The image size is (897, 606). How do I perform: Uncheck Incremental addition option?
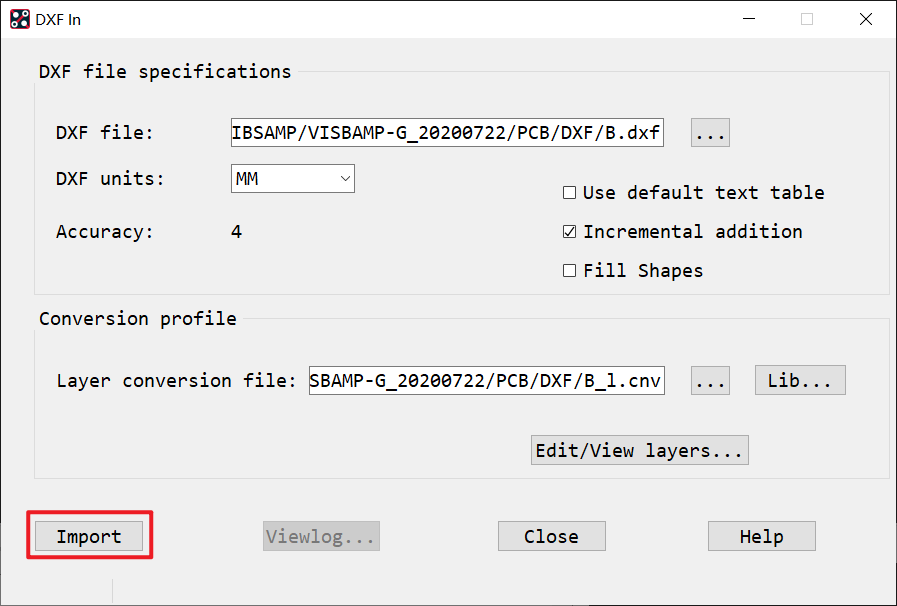tap(570, 232)
